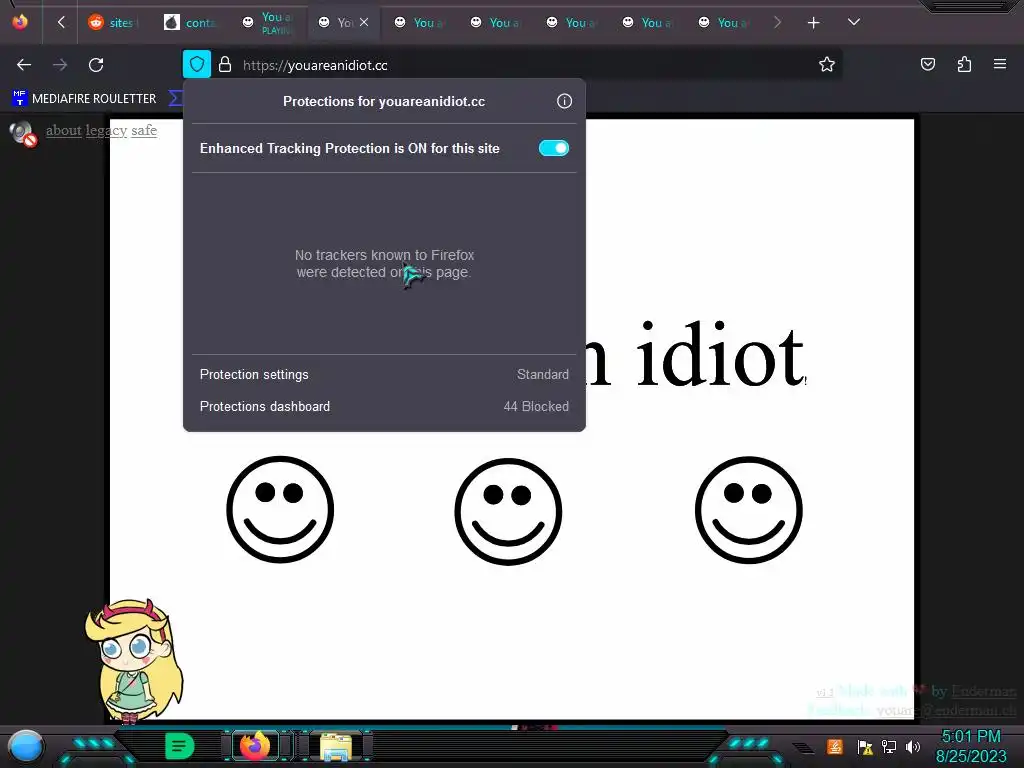This screenshot has height=768, width=1024.
Task: Open the Start orb on the taskbar
Action: click(x=25, y=747)
